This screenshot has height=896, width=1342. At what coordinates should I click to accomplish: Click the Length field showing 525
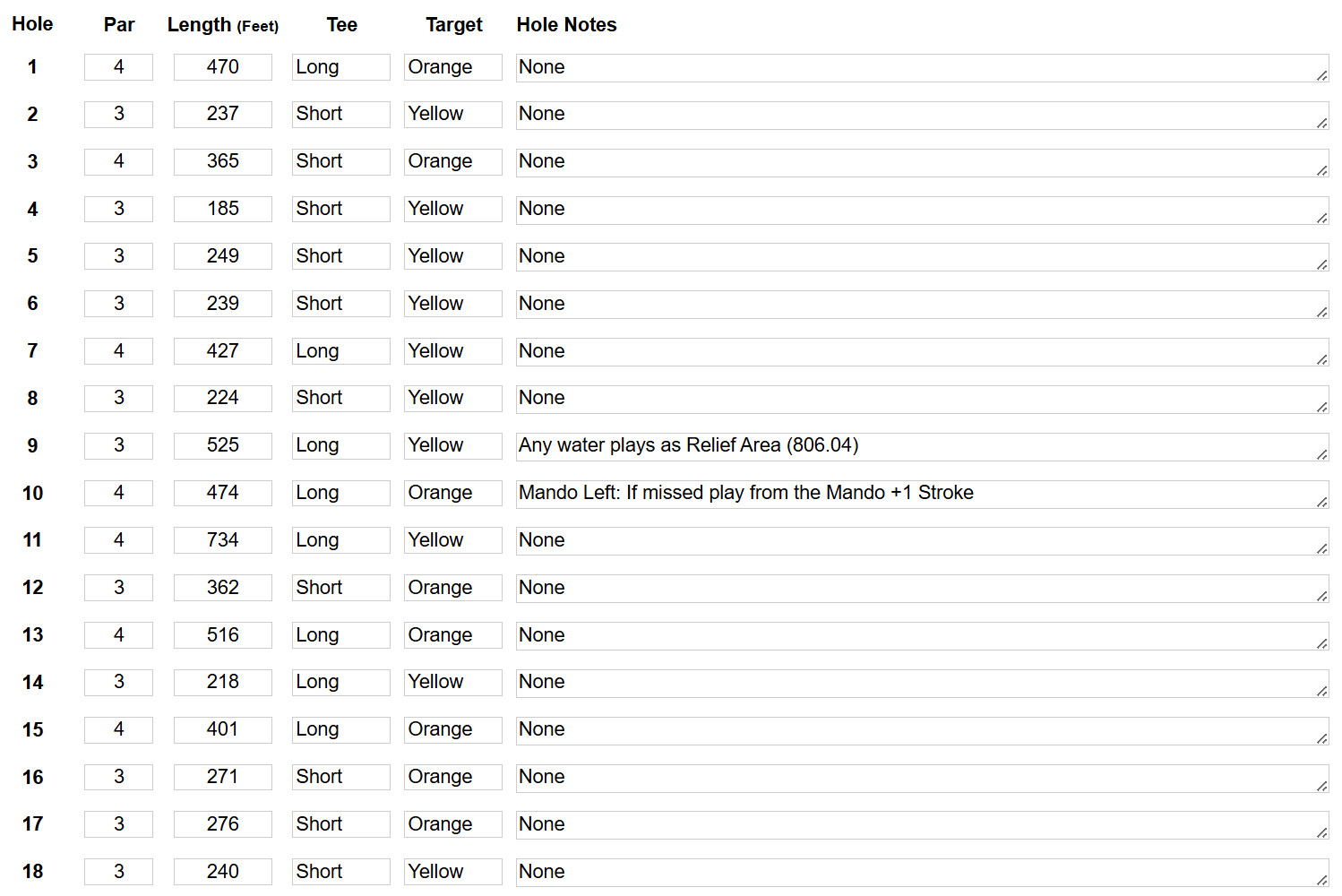pyautogui.click(x=222, y=445)
